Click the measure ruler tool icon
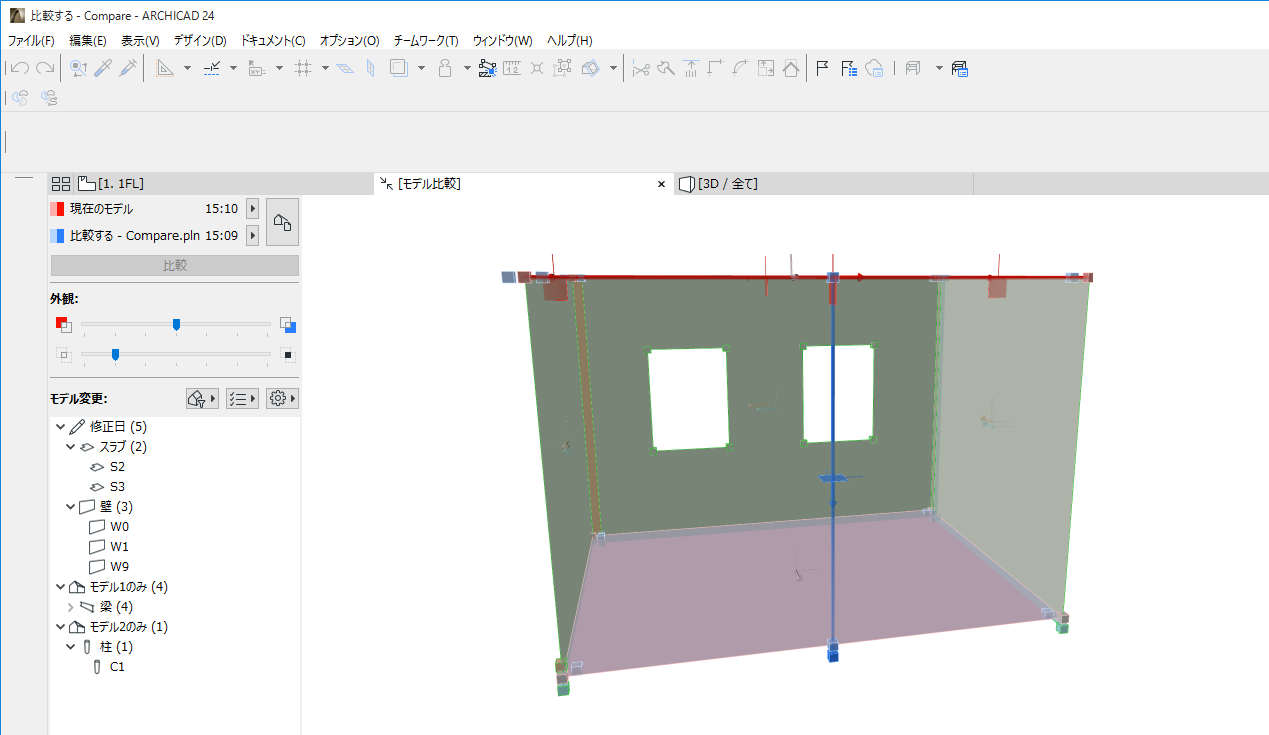The height and width of the screenshot is (735, 1269). pyautogui.click(x=512, y=68)
